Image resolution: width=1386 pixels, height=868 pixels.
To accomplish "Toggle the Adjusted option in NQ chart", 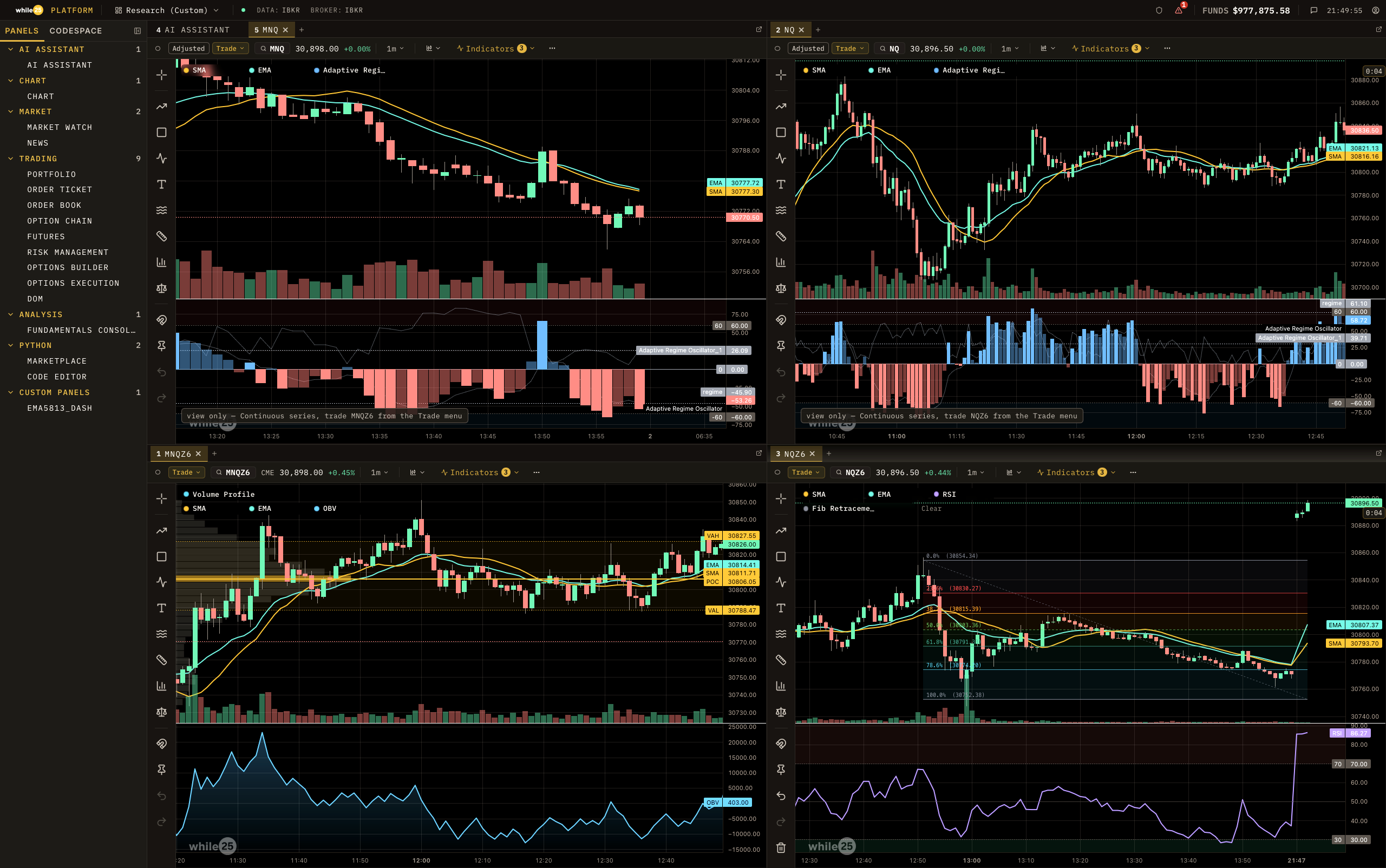I will 808,49.
